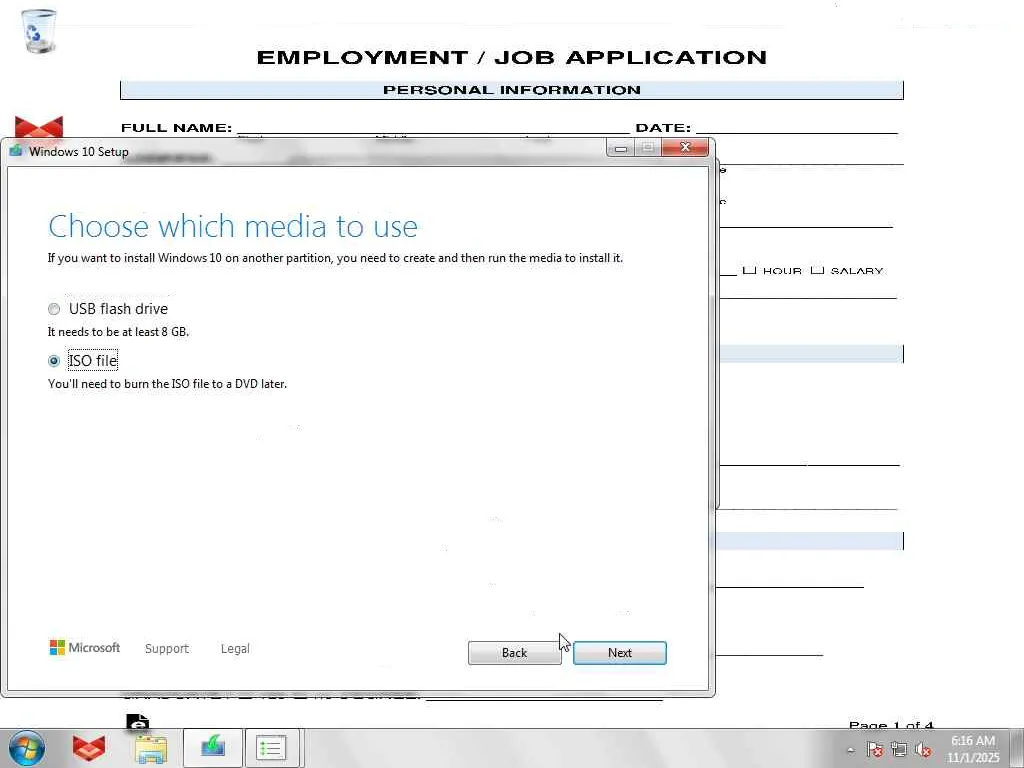Click the PERSONAL INFORMATION header in the document
1024x768 pixels.
tap(511, 90)
